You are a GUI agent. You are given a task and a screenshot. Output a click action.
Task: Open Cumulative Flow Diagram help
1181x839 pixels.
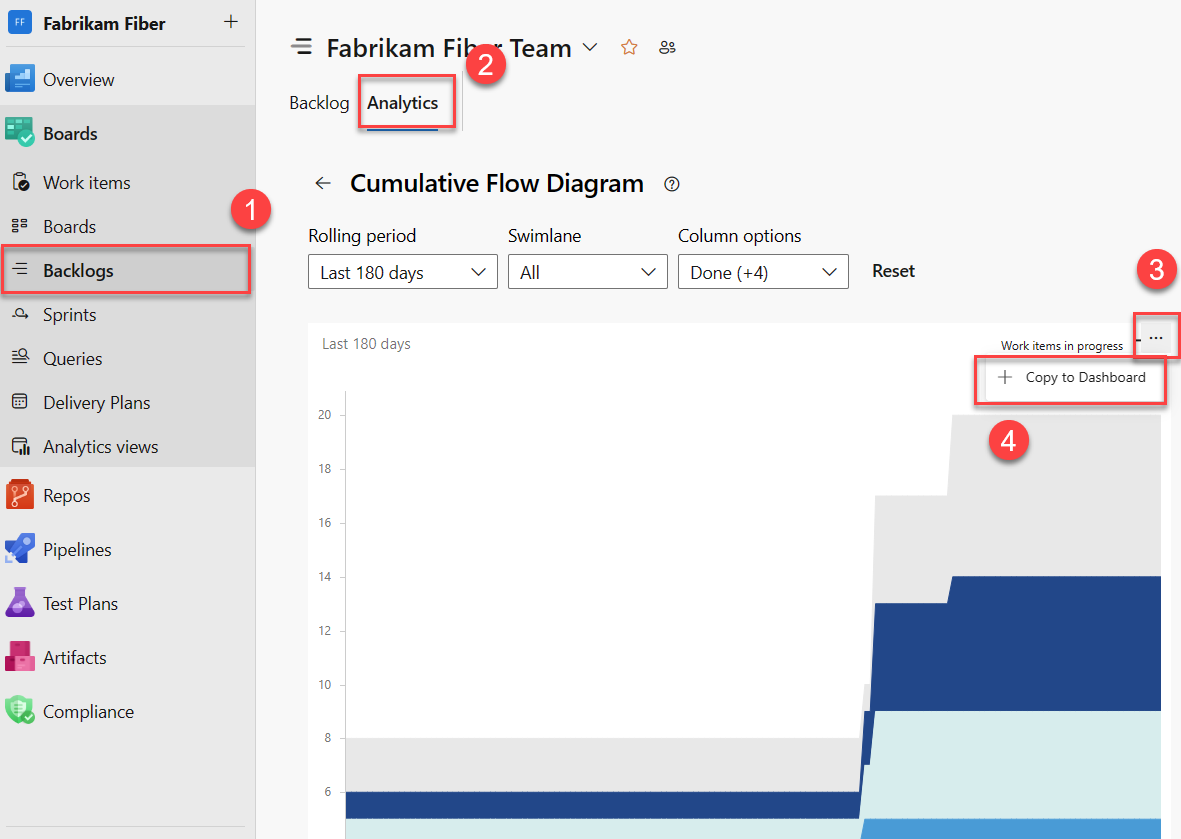click(x=671, y=184)
